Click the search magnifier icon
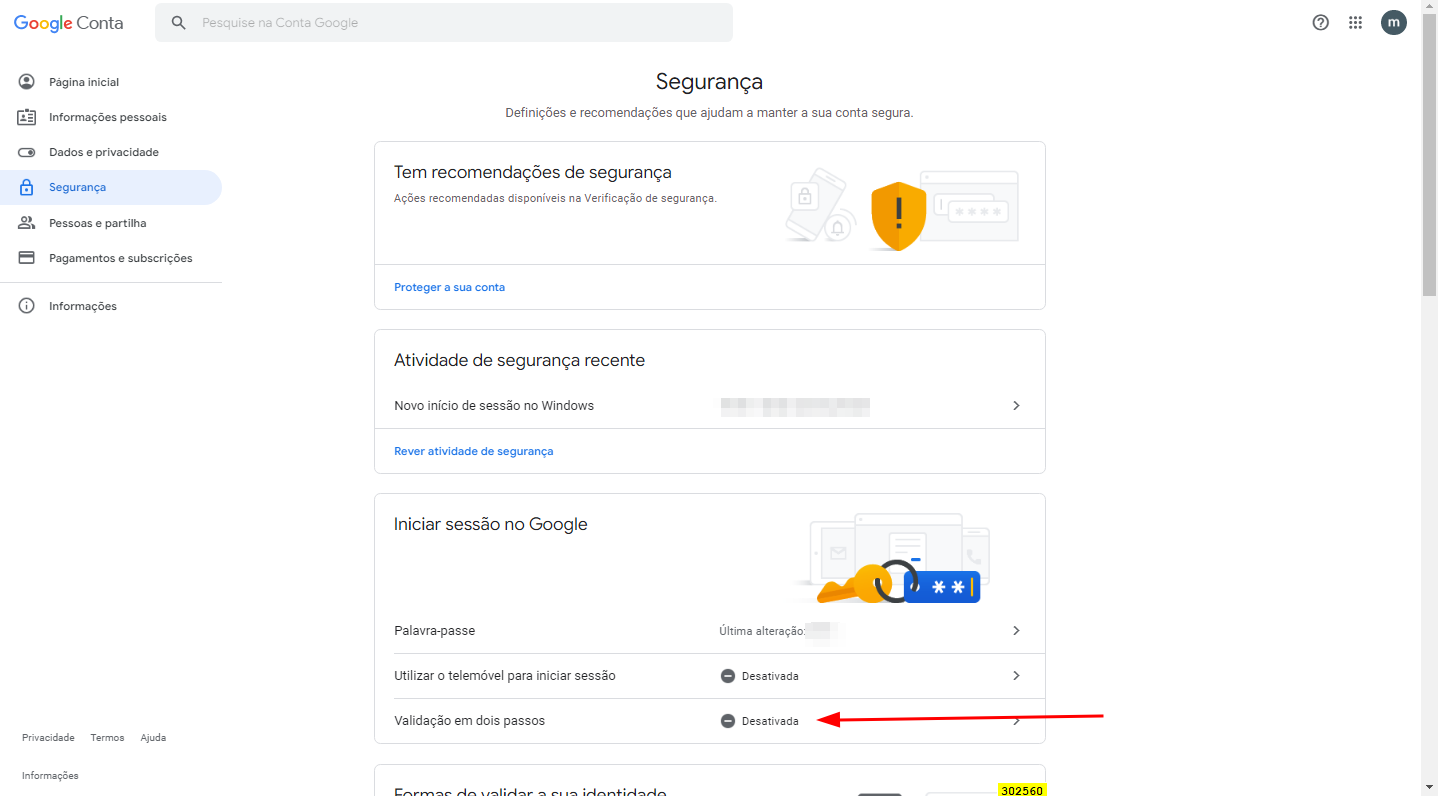Viewport: 1438px width, 796px height. click(179, 23)
